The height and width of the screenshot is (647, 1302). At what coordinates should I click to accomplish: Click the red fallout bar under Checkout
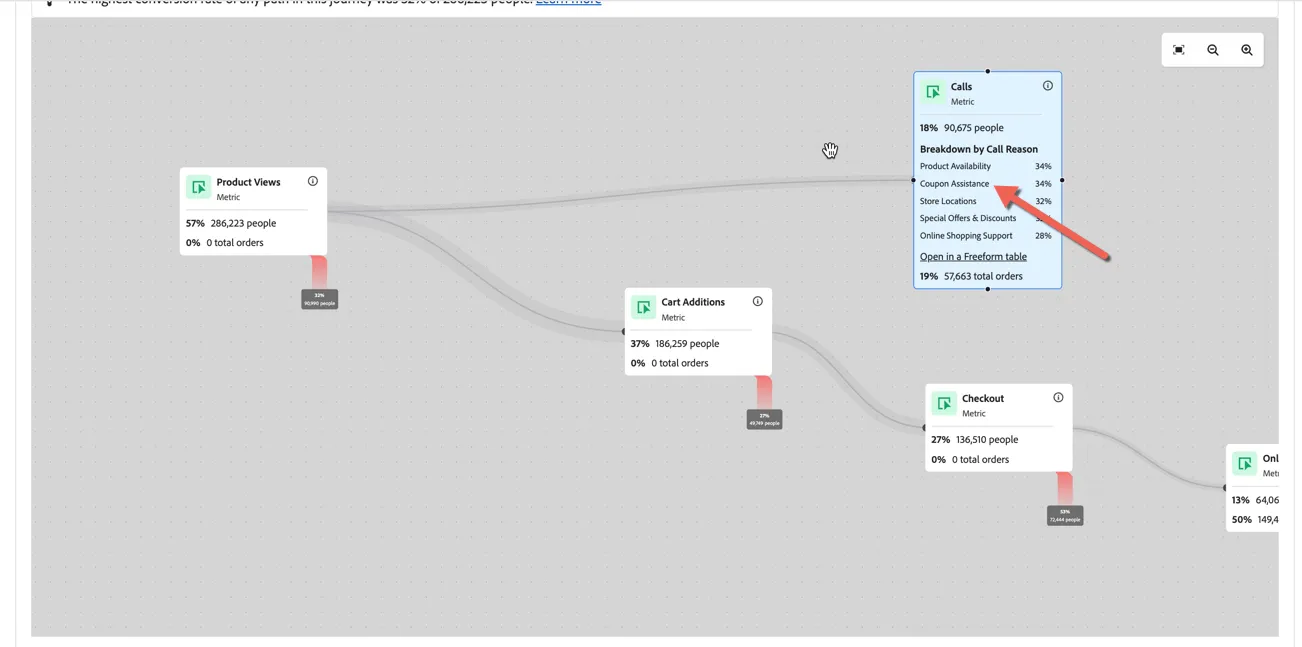click(1065, 488)
